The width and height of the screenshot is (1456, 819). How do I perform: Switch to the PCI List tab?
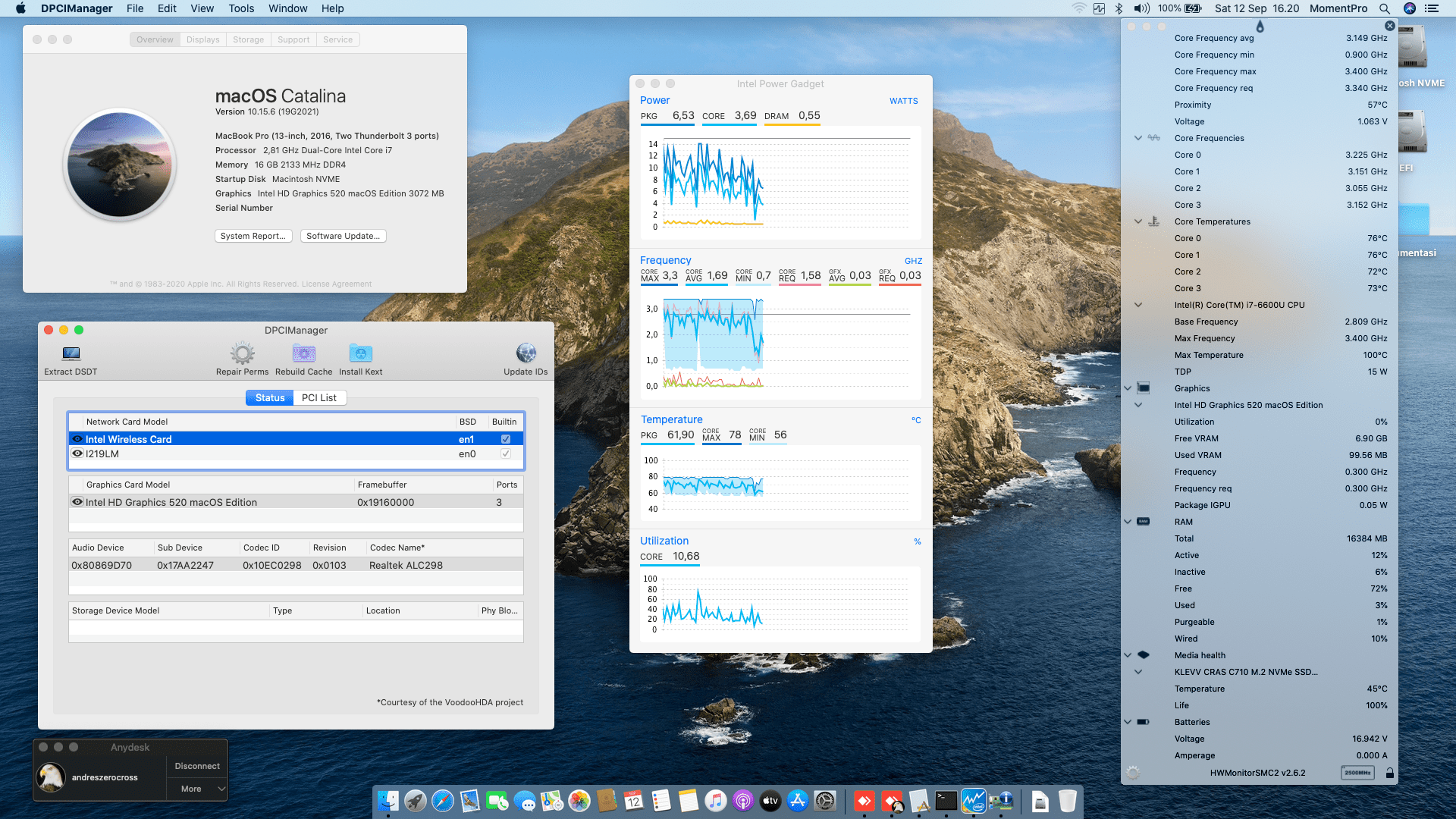click(319, 397)
